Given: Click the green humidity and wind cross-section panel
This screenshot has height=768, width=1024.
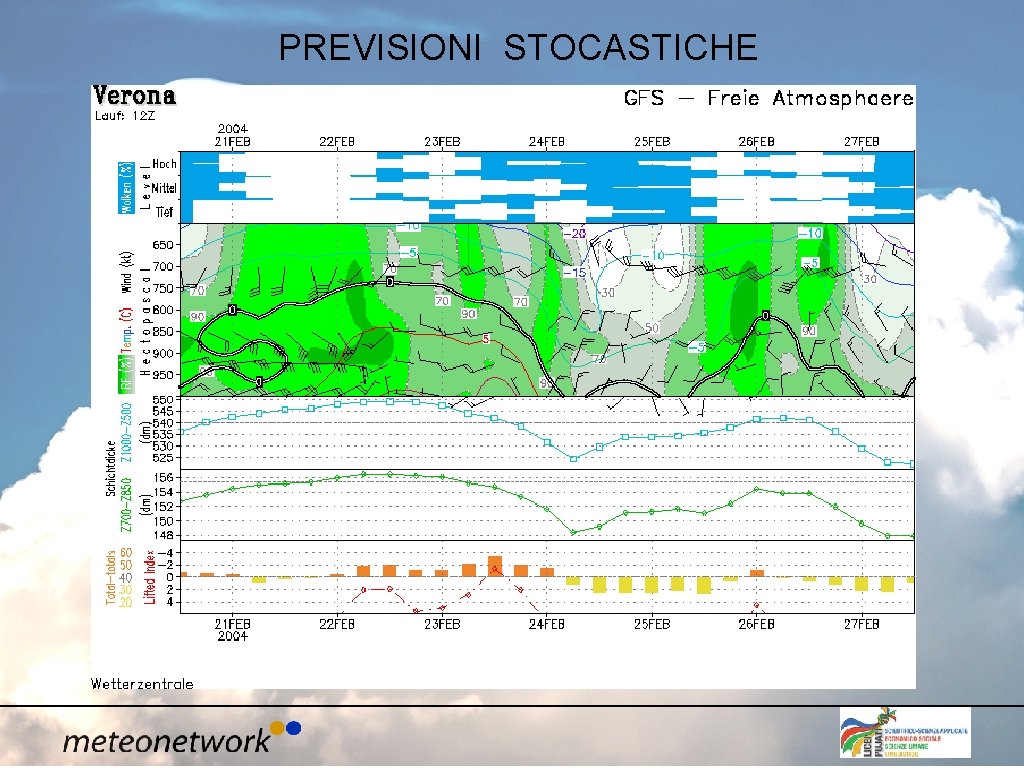Looking at the screenshot, I should 547,310.
